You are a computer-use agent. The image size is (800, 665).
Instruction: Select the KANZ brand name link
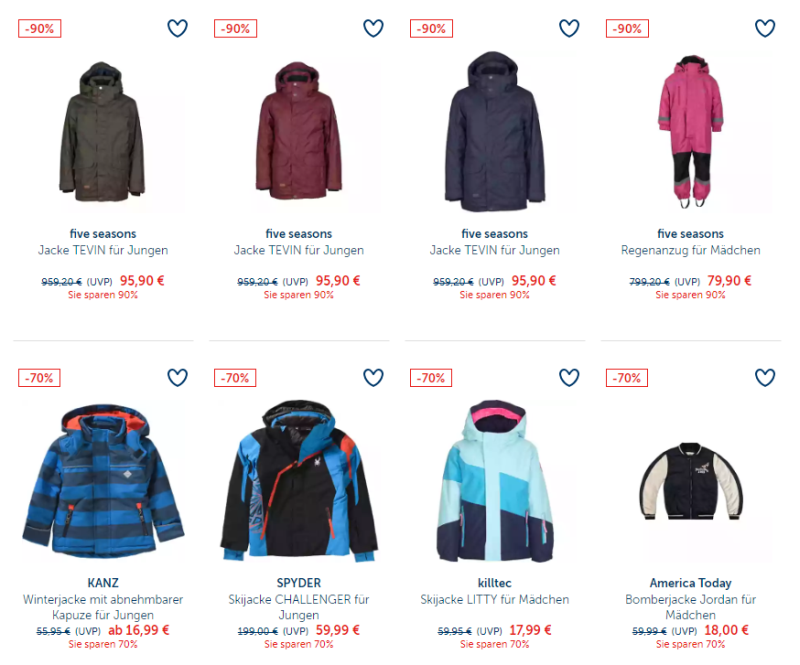[103, 583]
